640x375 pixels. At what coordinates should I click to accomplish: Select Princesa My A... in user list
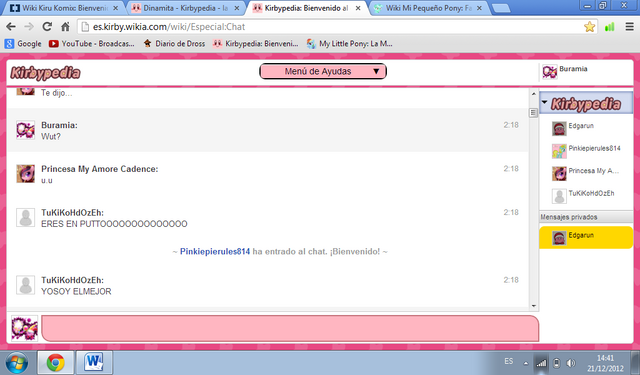pyautogui.click(x=586, y=173)
